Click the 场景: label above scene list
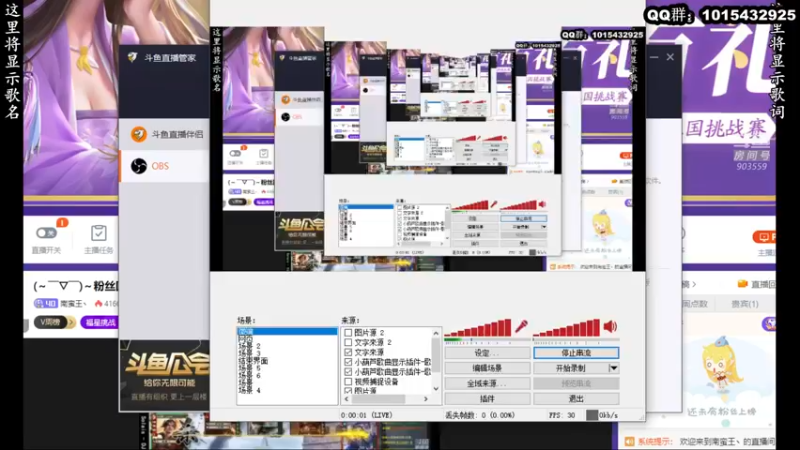Screen dimensions: 800x450 [247, 320]
